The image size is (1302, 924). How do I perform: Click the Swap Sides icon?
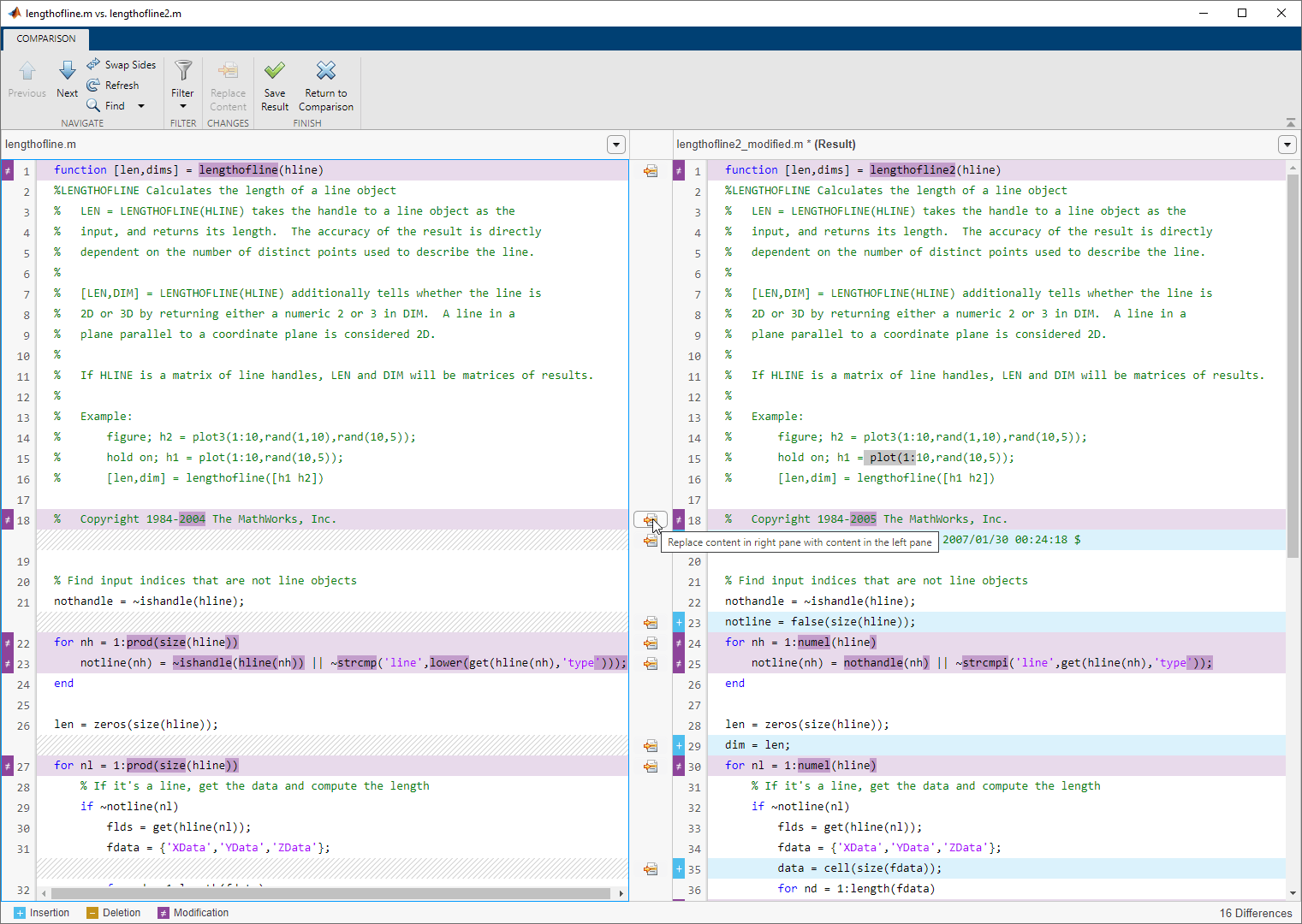[x=93, y=65]
